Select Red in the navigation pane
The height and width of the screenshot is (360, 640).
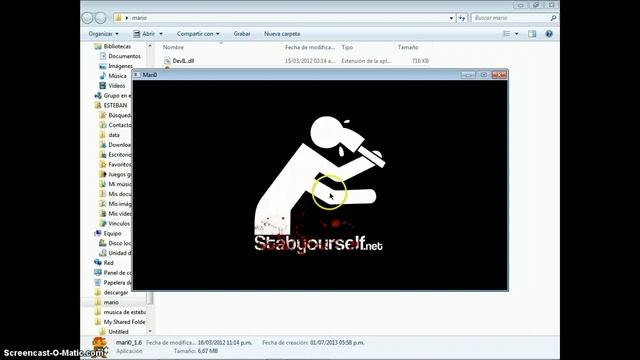tap(108, 263)
